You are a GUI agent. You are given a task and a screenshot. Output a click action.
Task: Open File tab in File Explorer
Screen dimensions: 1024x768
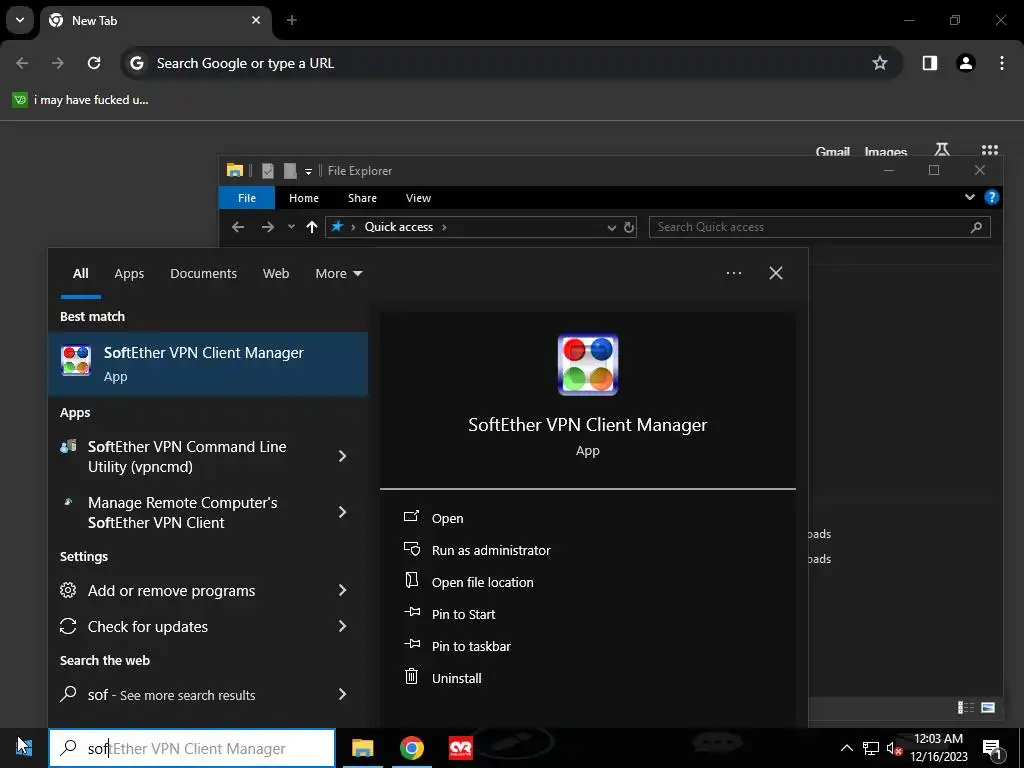[x=247, y=198]
